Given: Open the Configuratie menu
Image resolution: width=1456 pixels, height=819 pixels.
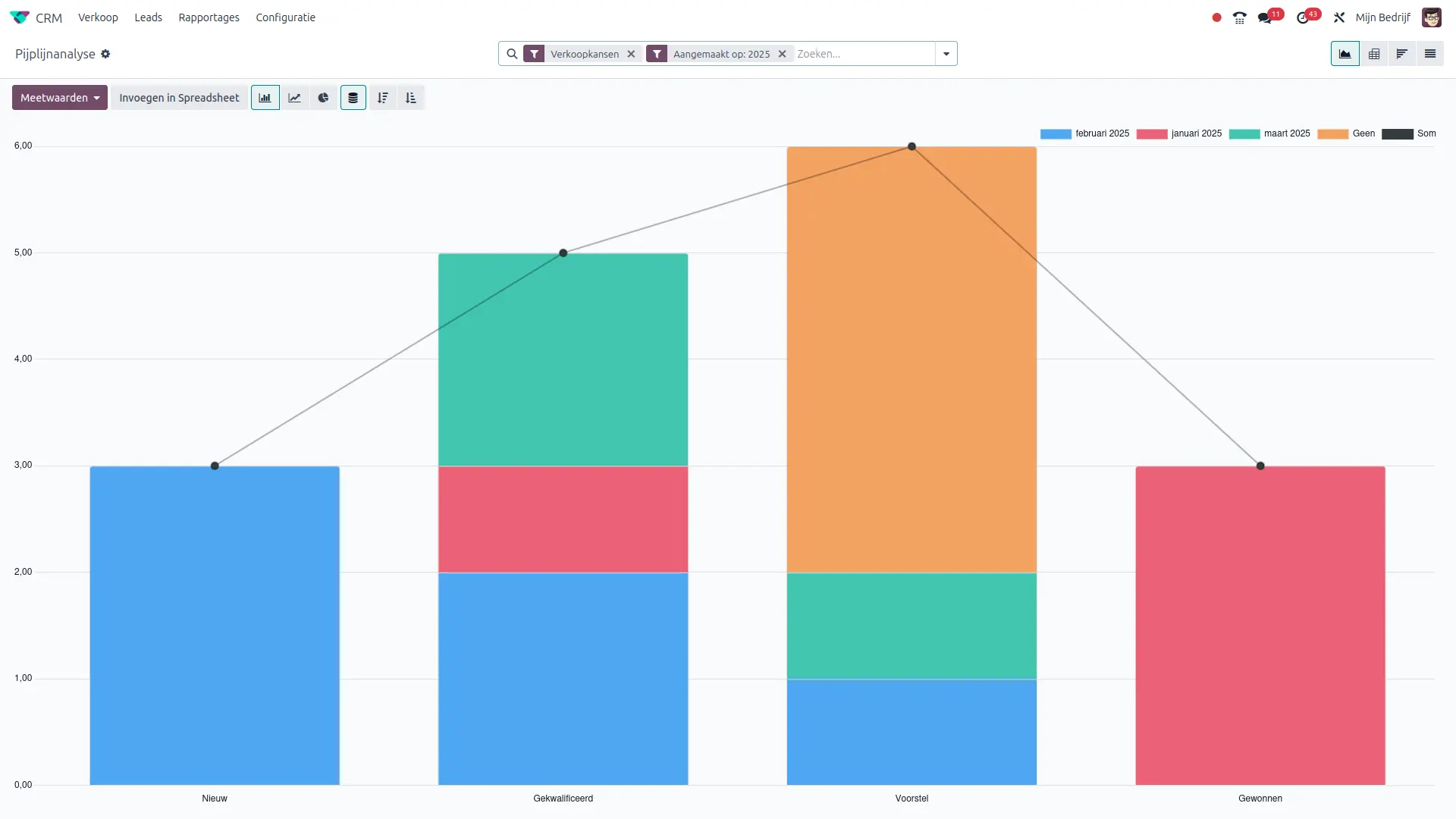Looking at the screenshot, I should [285, 17].
